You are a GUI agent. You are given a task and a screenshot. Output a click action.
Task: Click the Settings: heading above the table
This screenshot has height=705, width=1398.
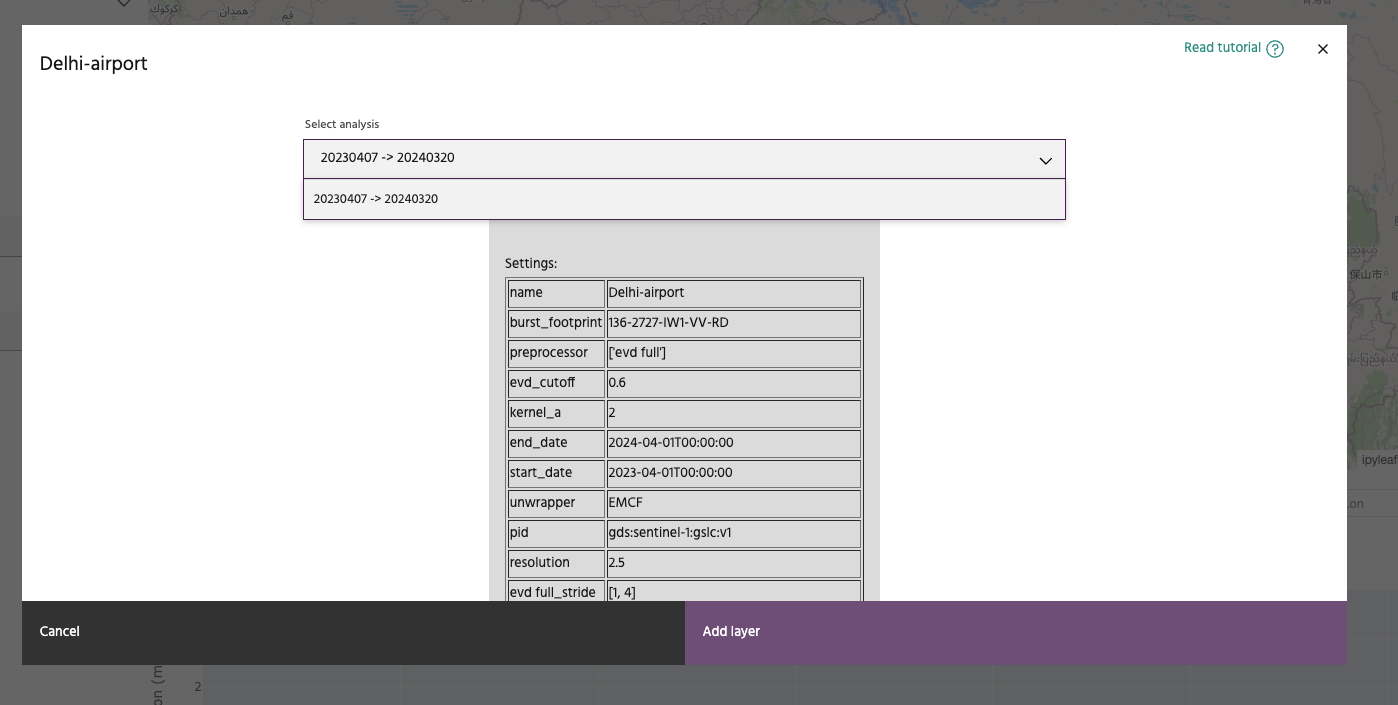coord(531,264)
